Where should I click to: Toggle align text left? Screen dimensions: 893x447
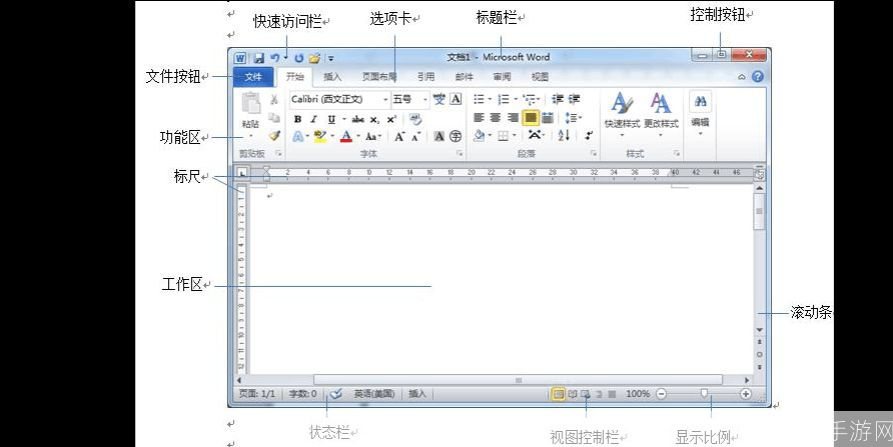[x=479, y=117]
